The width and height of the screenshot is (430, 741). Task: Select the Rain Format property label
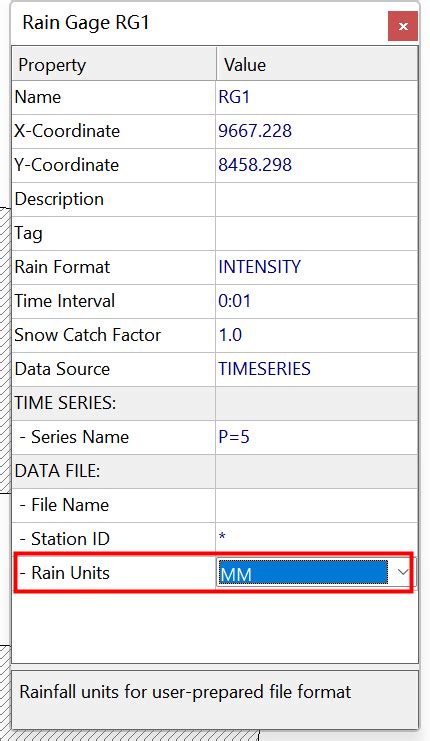[62, 267]
